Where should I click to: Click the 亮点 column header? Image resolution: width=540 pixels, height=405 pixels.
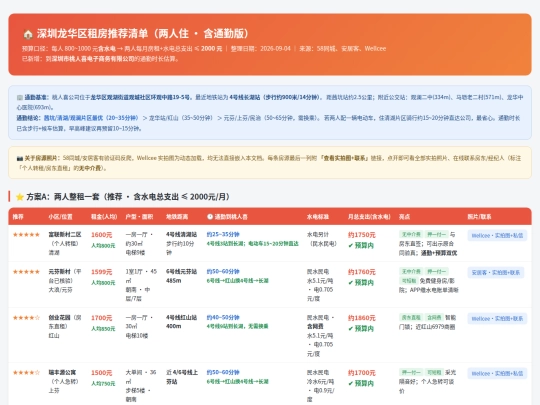pyautogui.click(x=404, y=217)
